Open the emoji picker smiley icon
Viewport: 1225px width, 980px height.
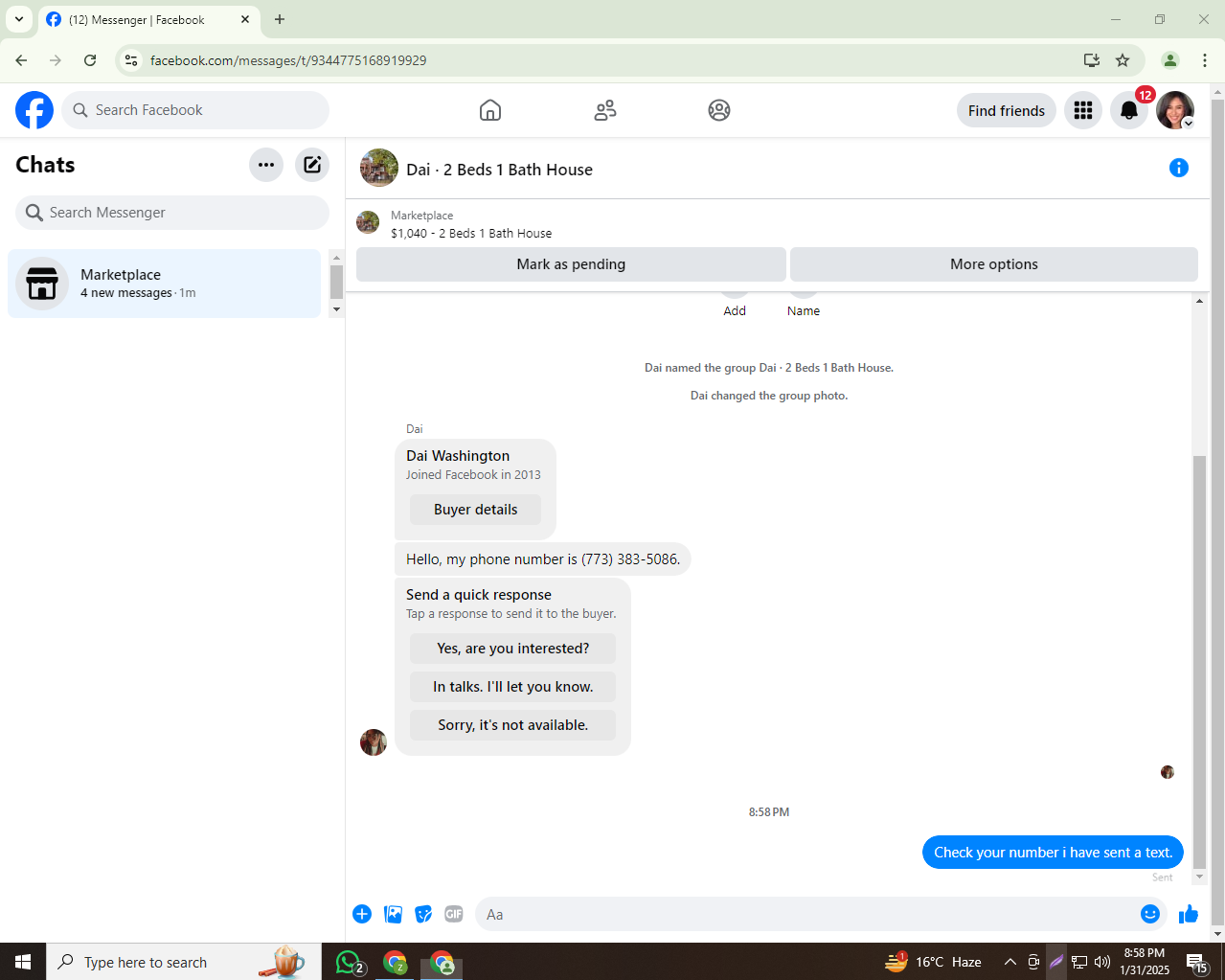[1150, 914]
